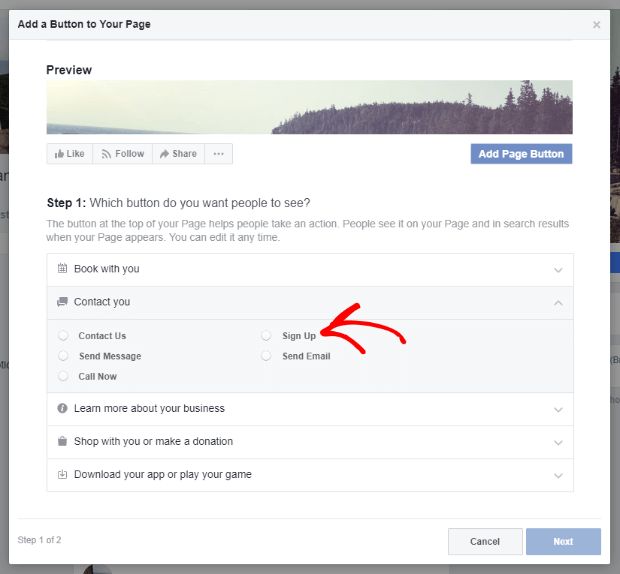Click Shop with you or make a donation label
This screenshot has height=574, width=620.
click(x=153, y=441)
